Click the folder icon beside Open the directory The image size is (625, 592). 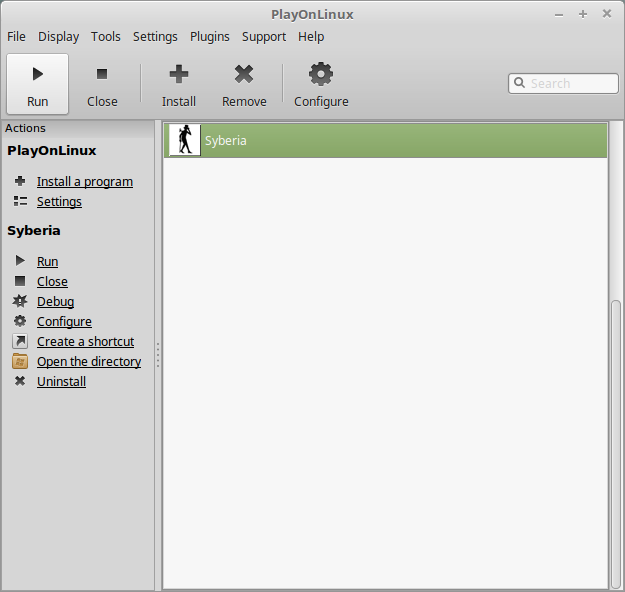pyautogui.click(x=20, y=361)
